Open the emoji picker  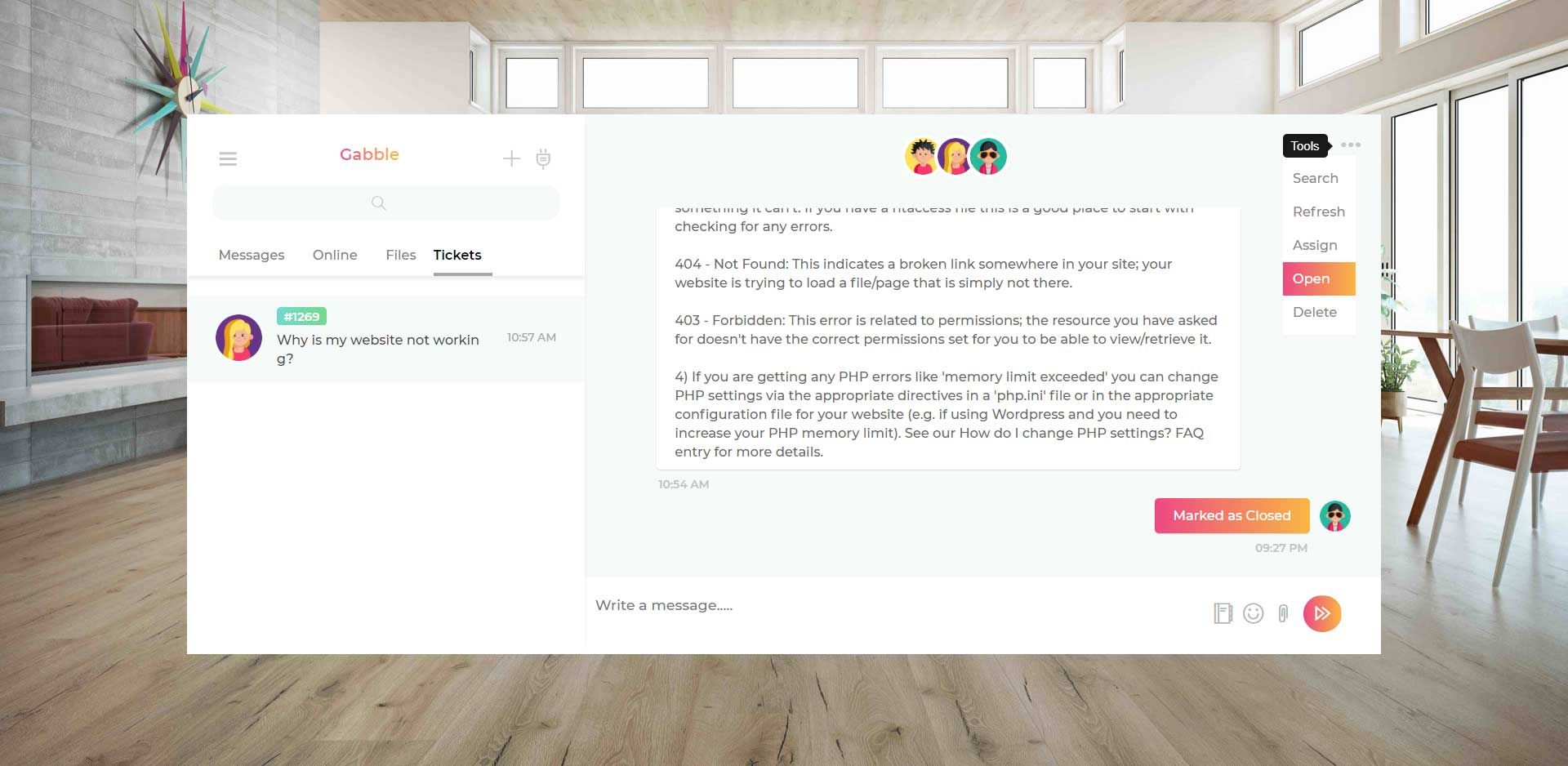point(1253,613)
